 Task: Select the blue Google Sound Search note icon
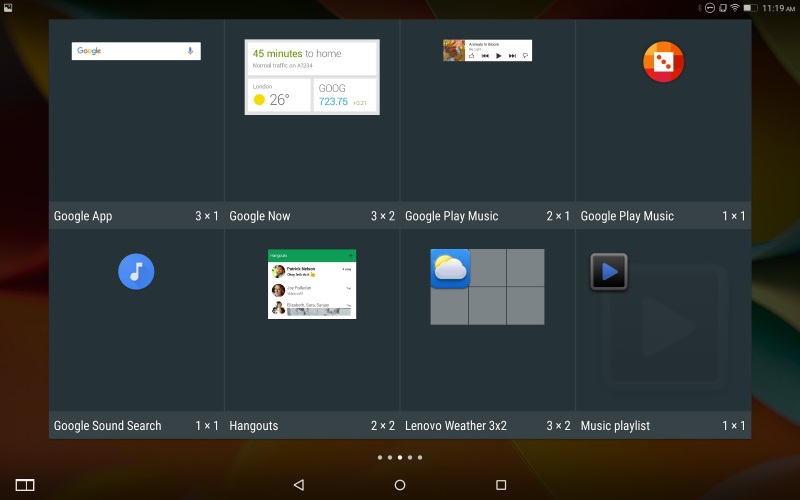pyautogui.click(x=136, y=271)
